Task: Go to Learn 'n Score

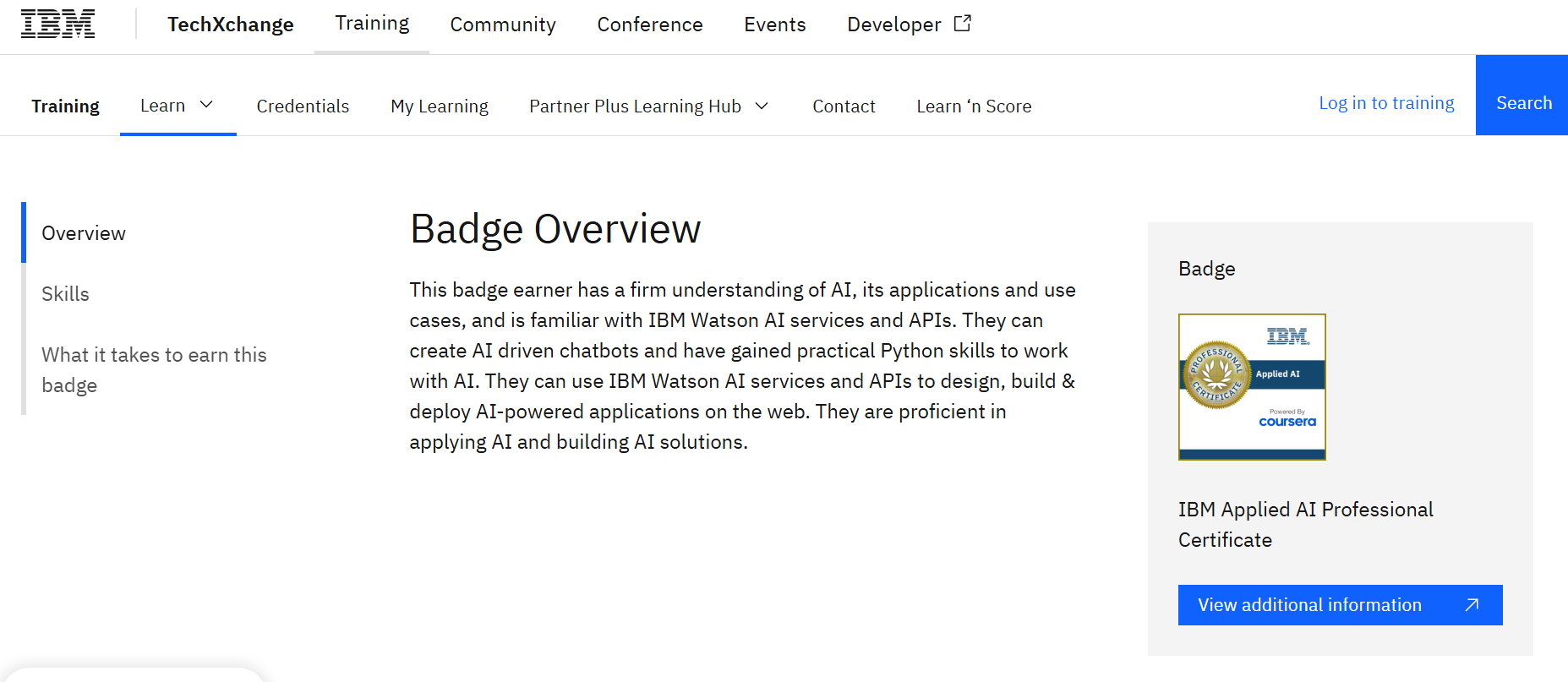Action: [x=974, y=106]
